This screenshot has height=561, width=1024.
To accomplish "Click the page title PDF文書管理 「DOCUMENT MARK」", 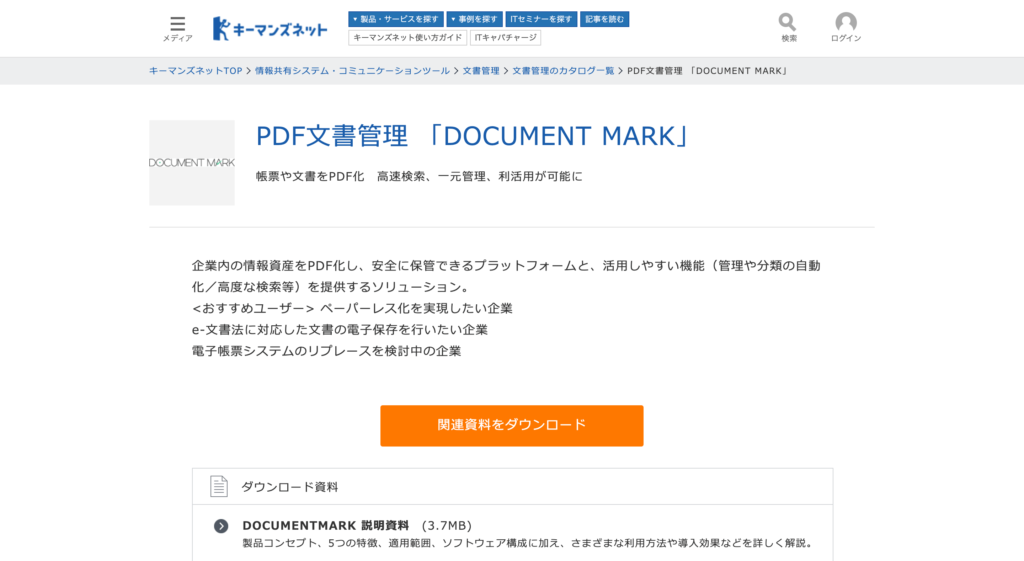I will (x=473, y=136).
